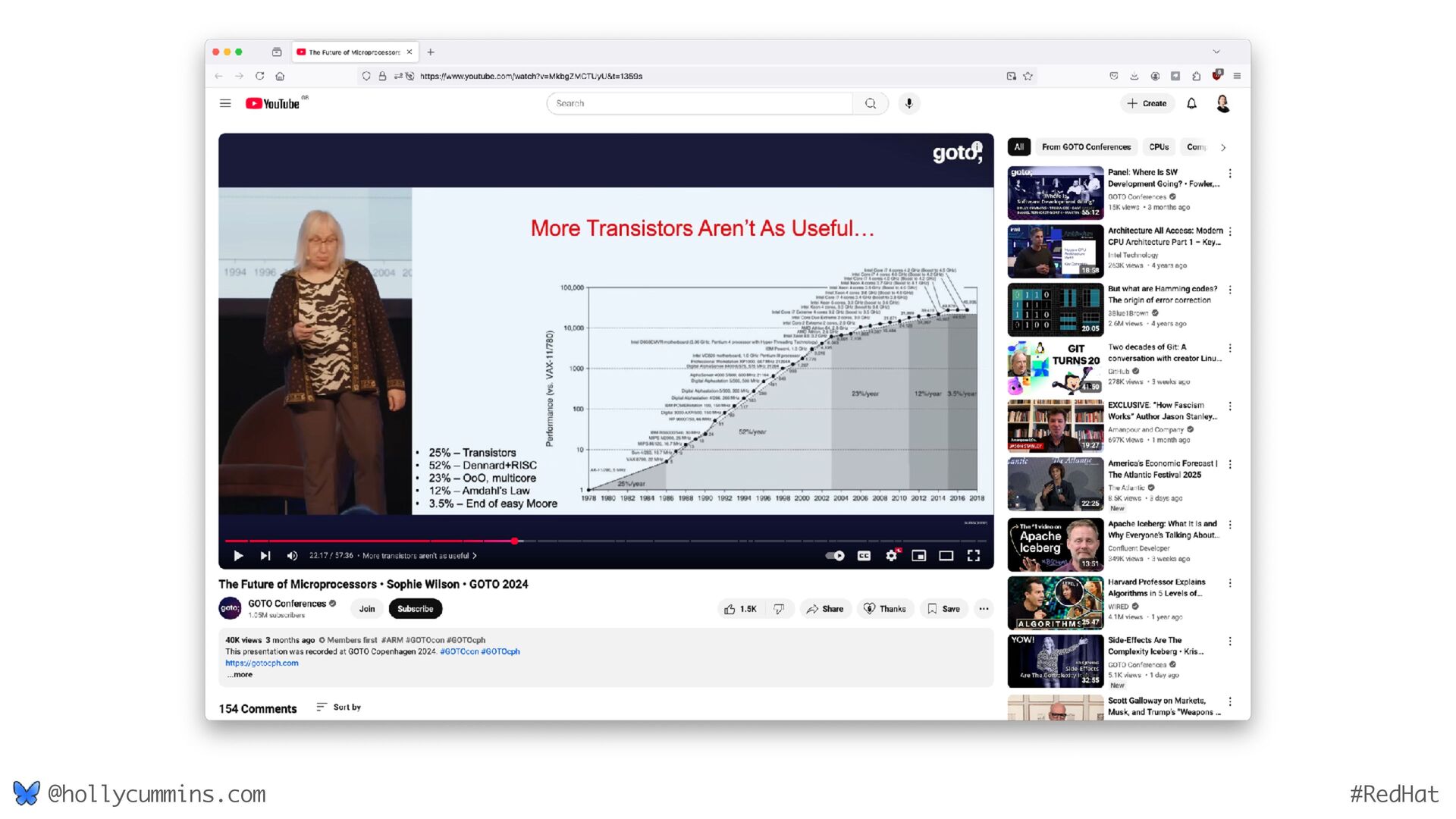Viewport: 1456px width, 819px height.
Task: Subscribe to GOTO Conferences channel
Action: point(415,609)
